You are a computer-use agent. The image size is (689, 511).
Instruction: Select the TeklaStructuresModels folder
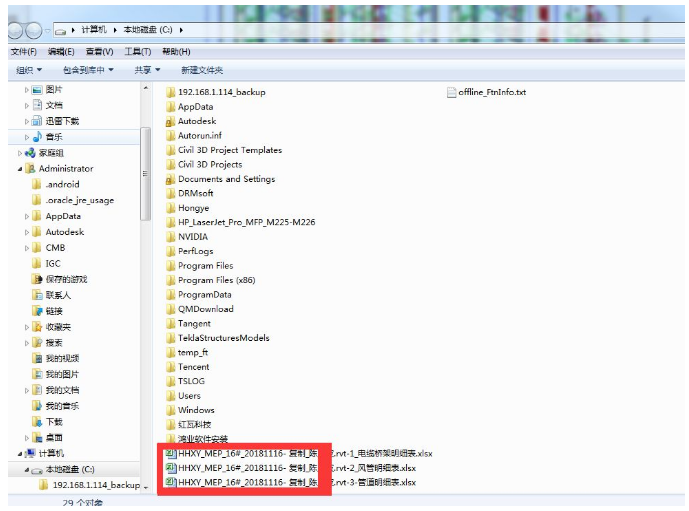click(x=218, y=338)
